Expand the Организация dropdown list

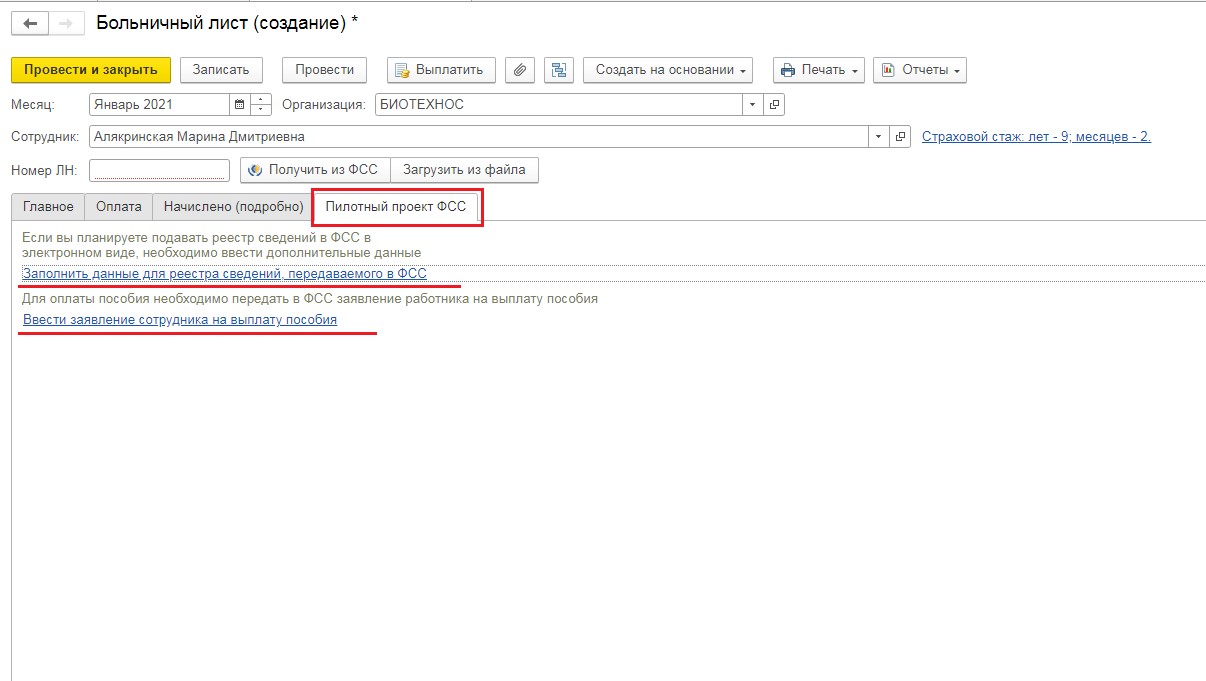[753, 105]
